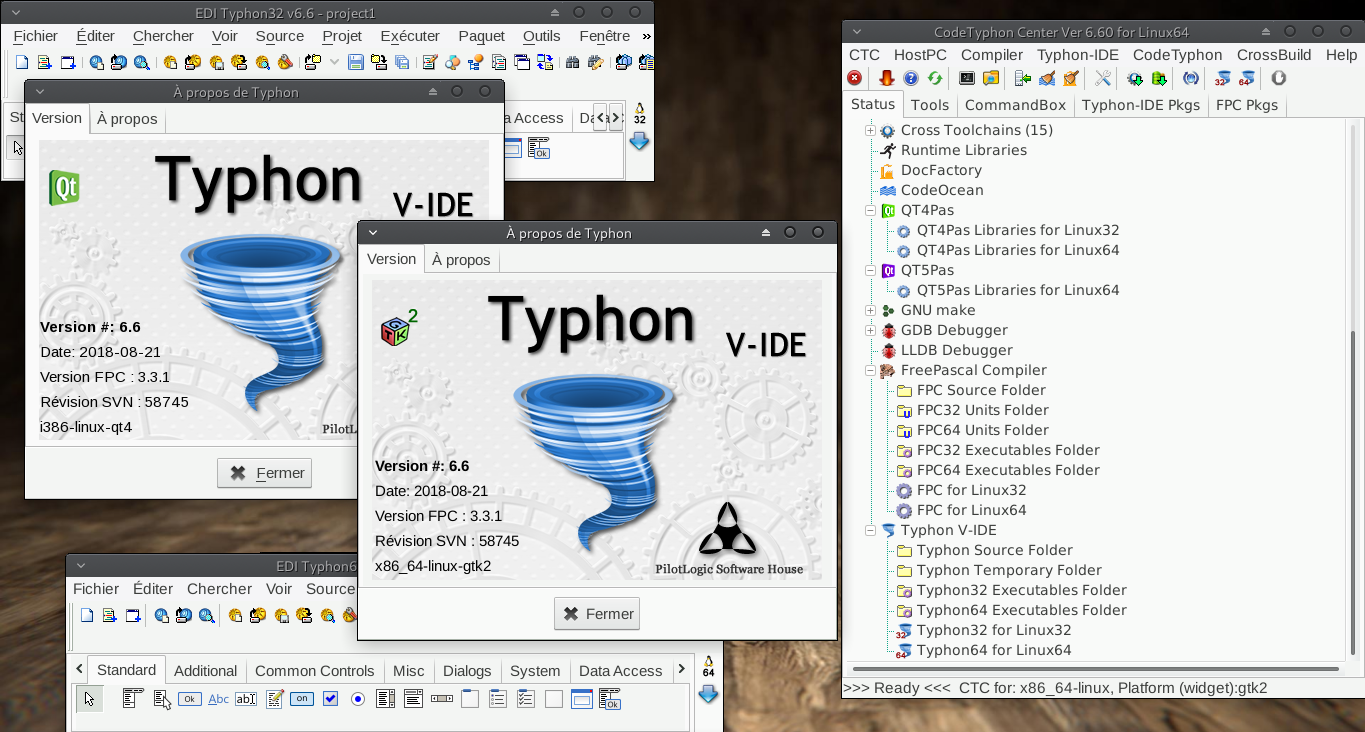Select the TMainMenu component in Typhon64 palette
The image size is (1365, 732).
click(x=133, y=699)
